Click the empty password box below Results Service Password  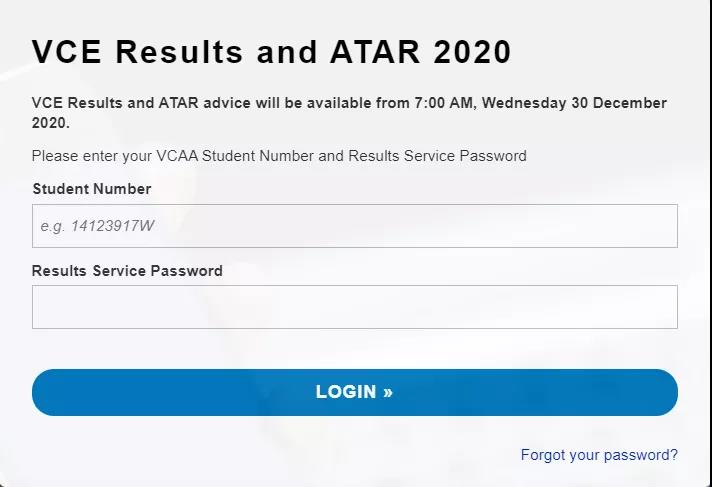pyautogui.click(x=355, y=307)
